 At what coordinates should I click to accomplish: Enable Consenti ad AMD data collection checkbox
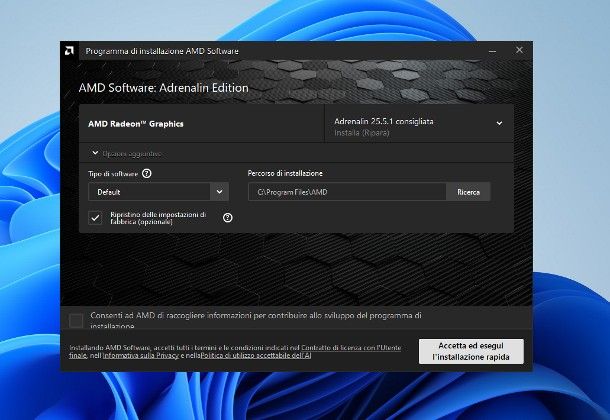[x=76, y=320]
